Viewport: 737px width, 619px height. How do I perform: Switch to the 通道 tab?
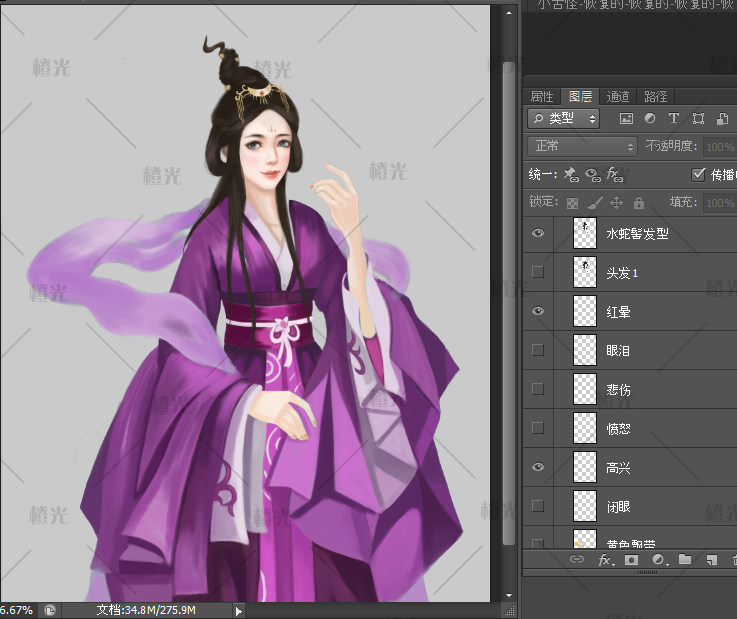618,97
